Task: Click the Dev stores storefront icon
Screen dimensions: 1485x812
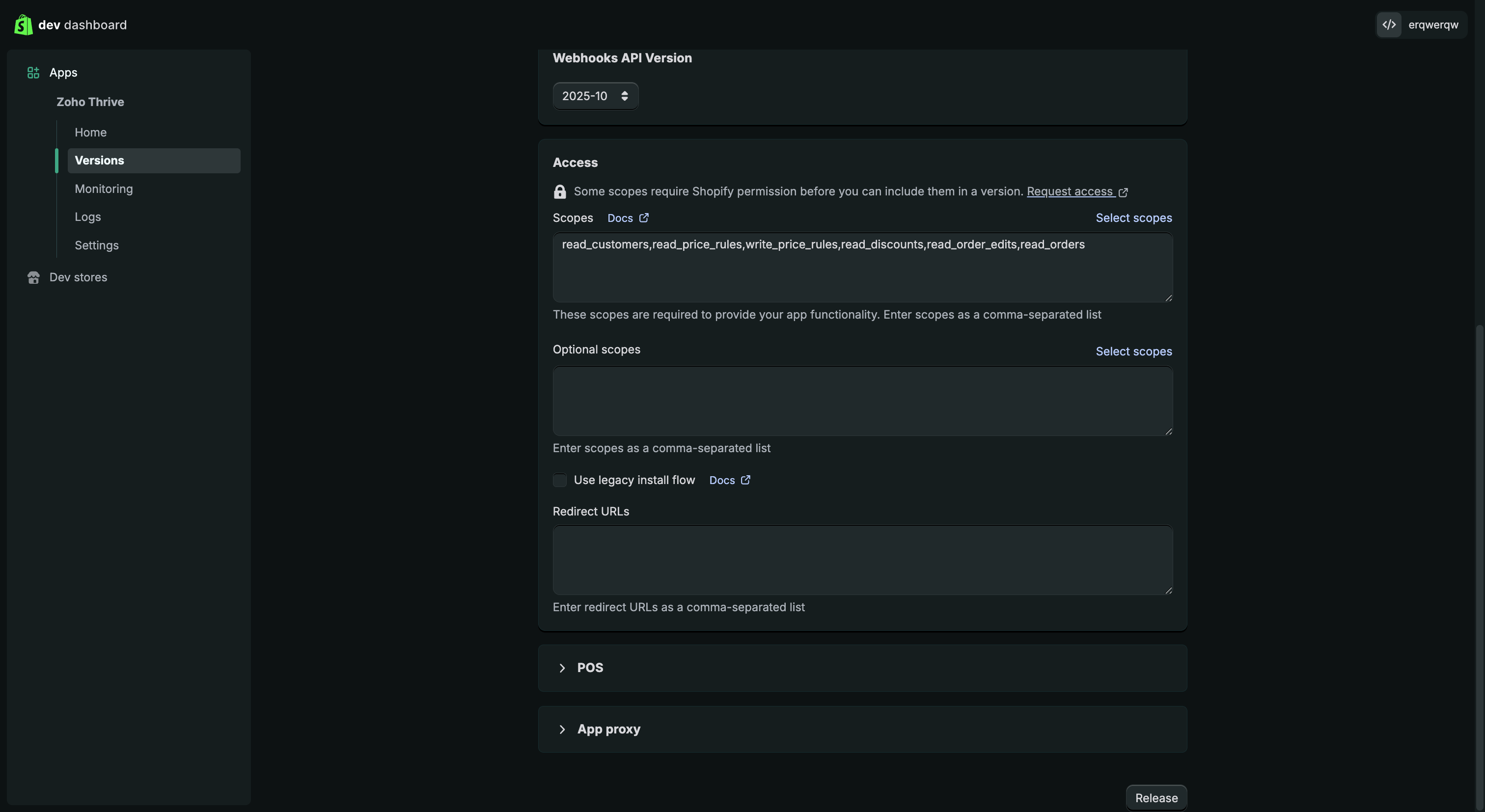Action: coord(33,277)
